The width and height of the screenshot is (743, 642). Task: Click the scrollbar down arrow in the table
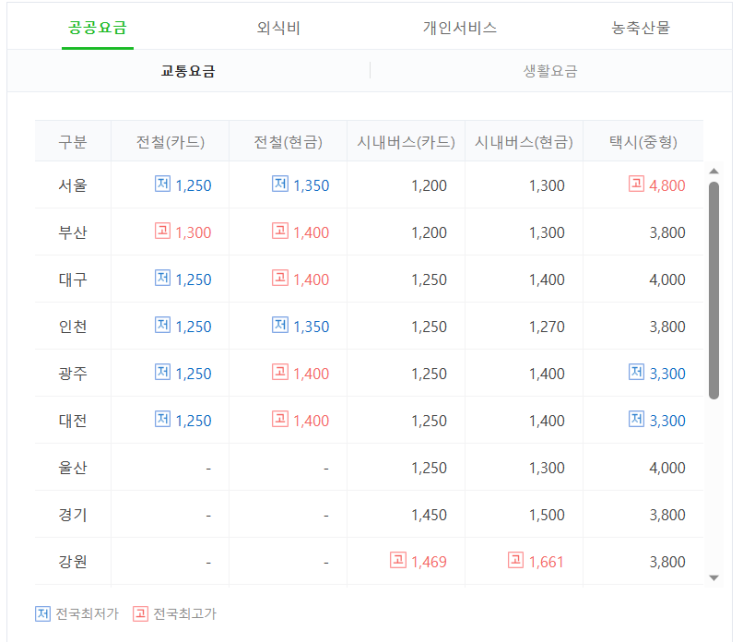coord(714,577)
